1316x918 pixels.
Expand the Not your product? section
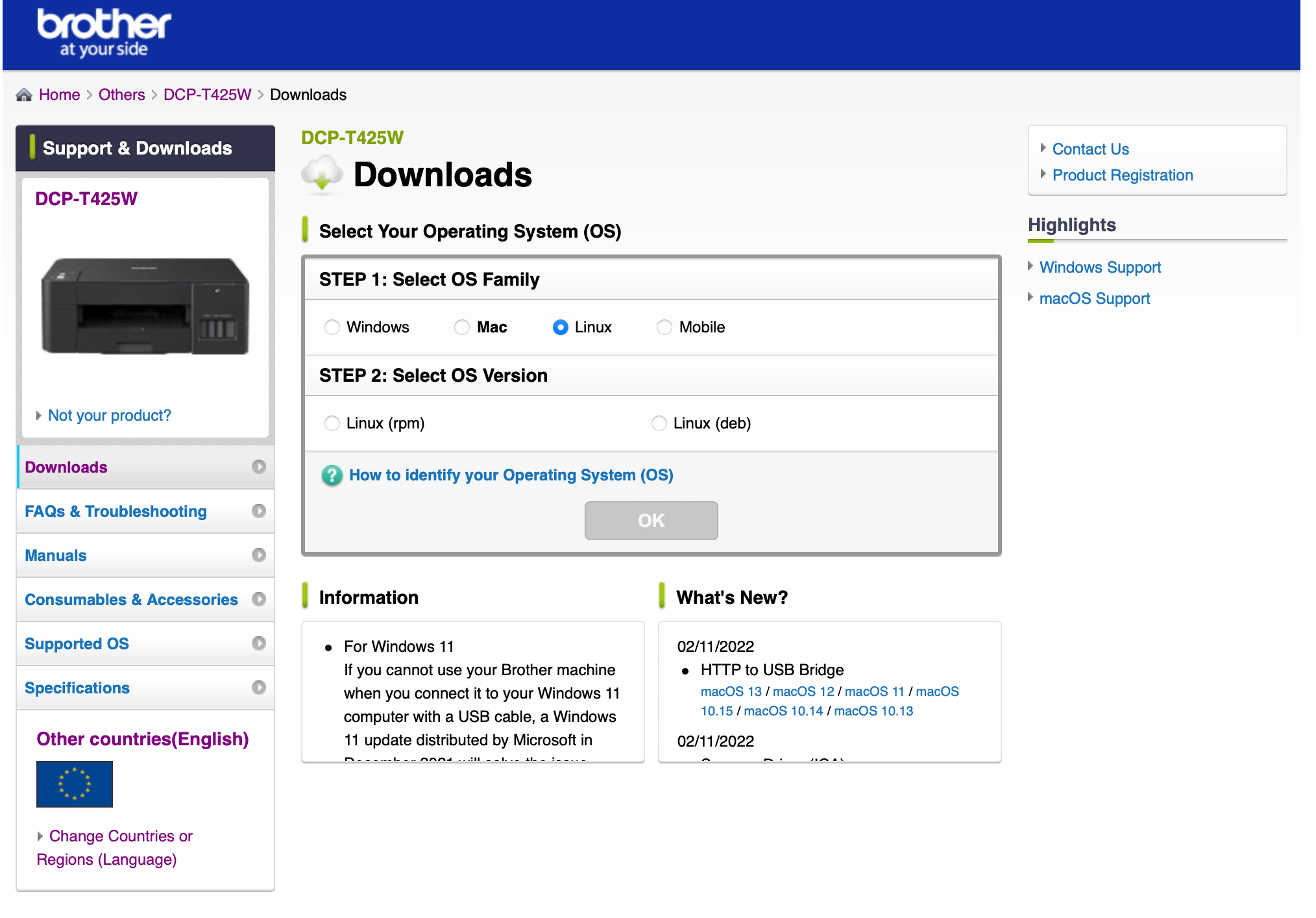coord(109,415)
